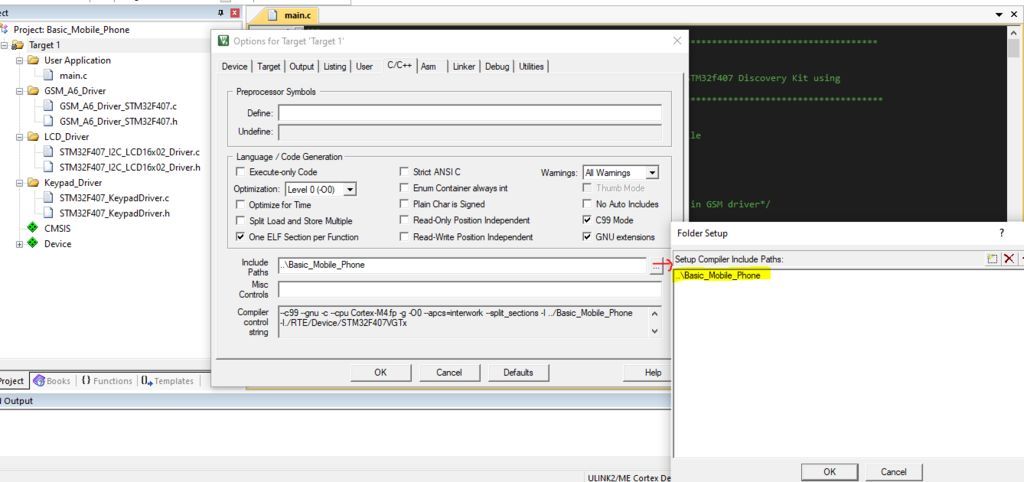
Task: Switch to the User tab
Action: tap(364, 67)
